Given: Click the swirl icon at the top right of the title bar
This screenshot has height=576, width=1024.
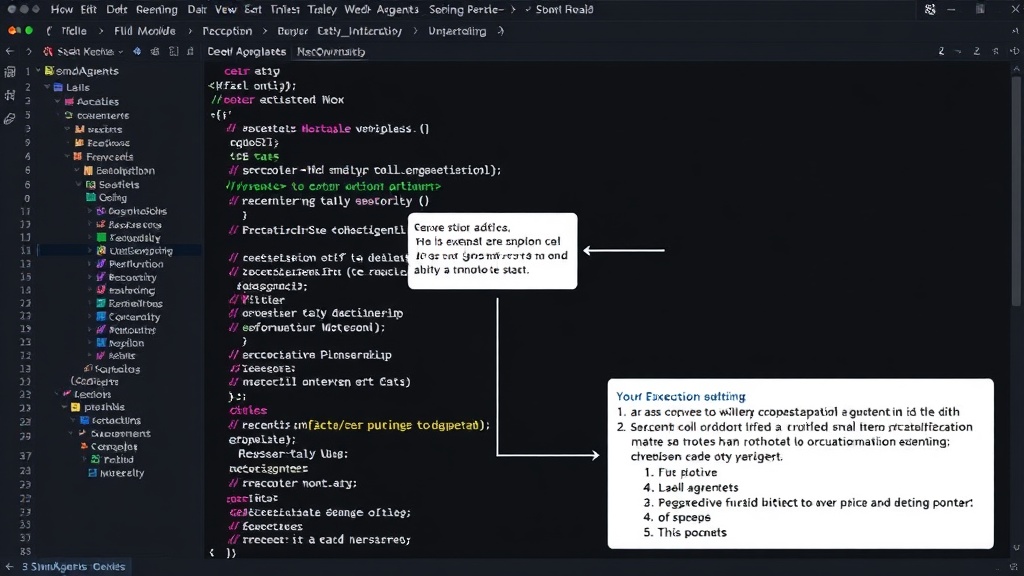Looking at the screenshot, I should tap(930, 10).
